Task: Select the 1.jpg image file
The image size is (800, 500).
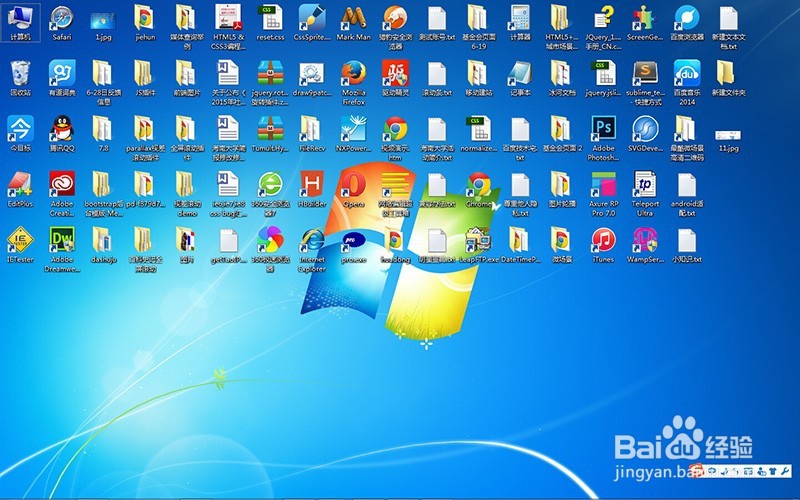Action: point(103,23)
